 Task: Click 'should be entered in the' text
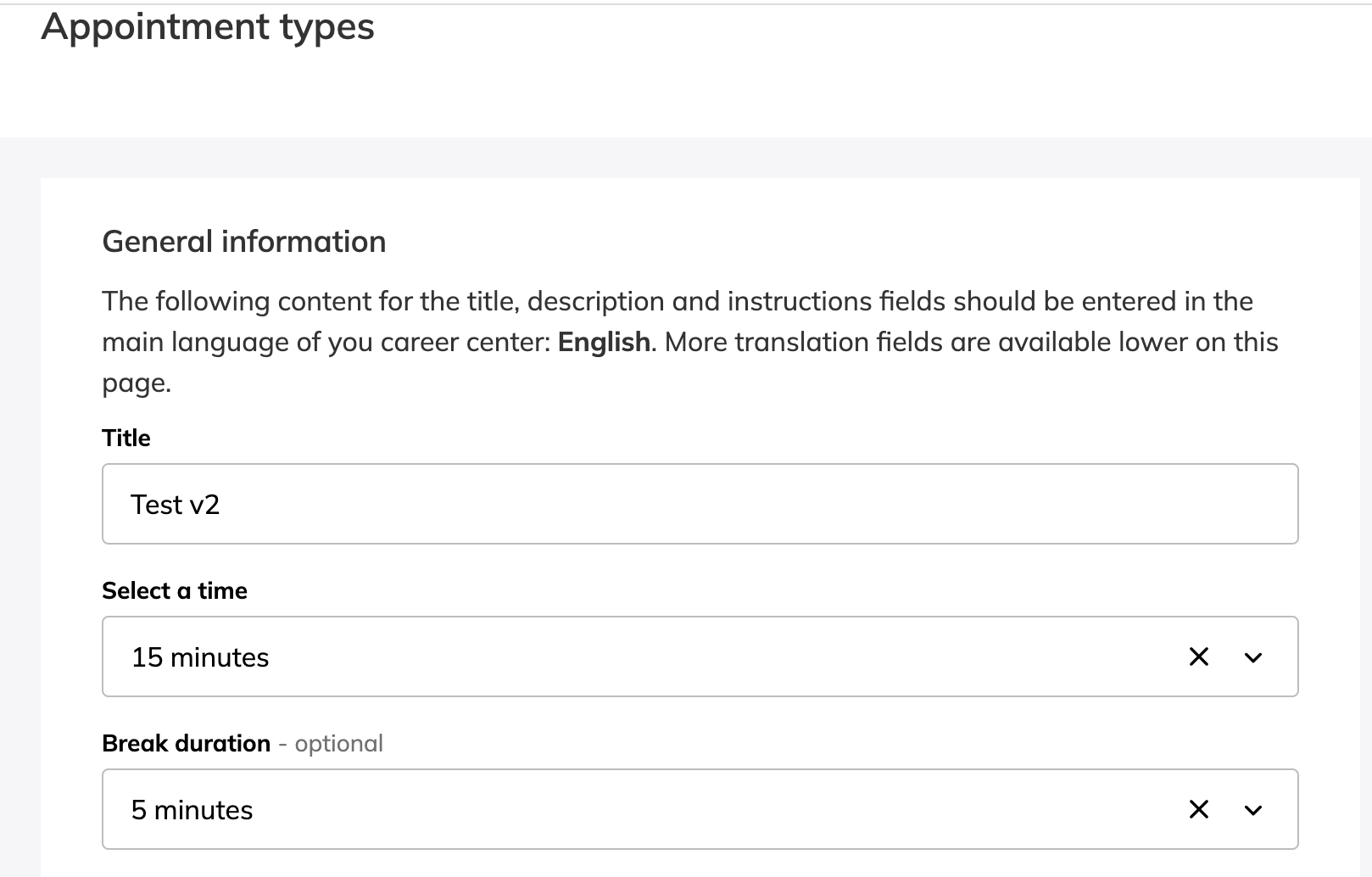click(x=1102, y=301)
